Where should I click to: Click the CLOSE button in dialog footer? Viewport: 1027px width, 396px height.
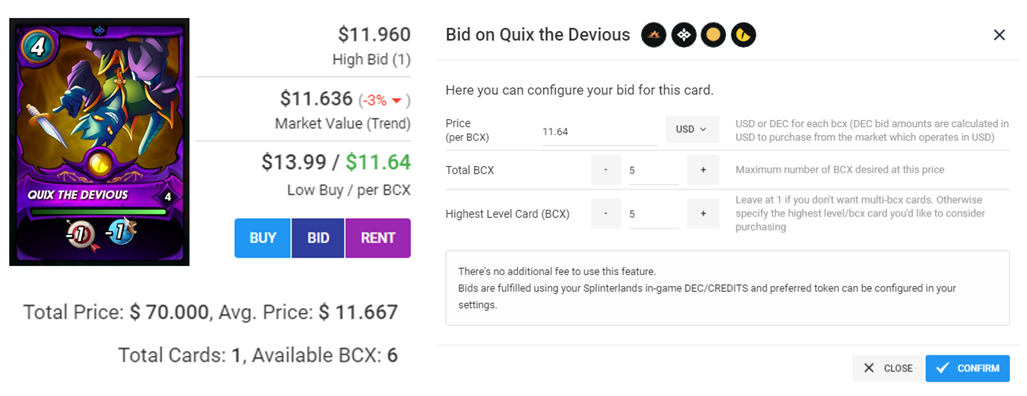[887, 369]
